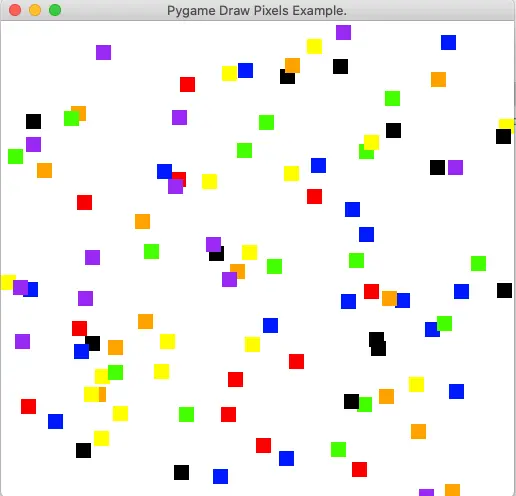Close the Pygame window with red button
516x496 pixels.
15,10
